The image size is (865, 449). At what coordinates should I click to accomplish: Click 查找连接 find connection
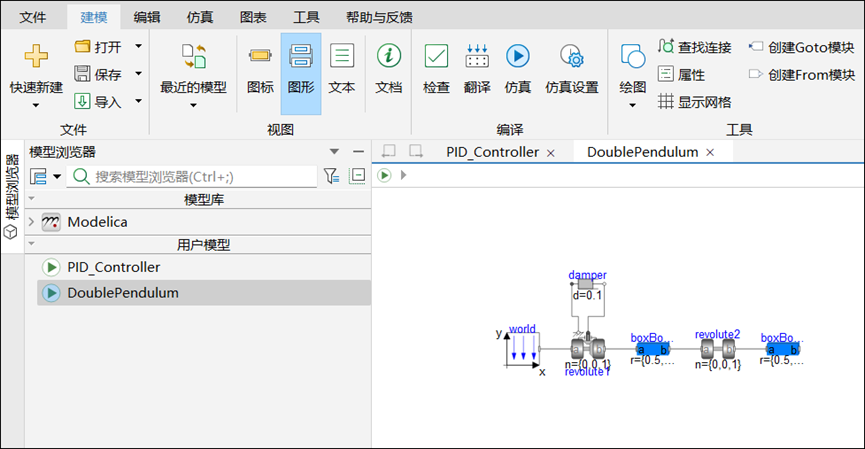695,47
